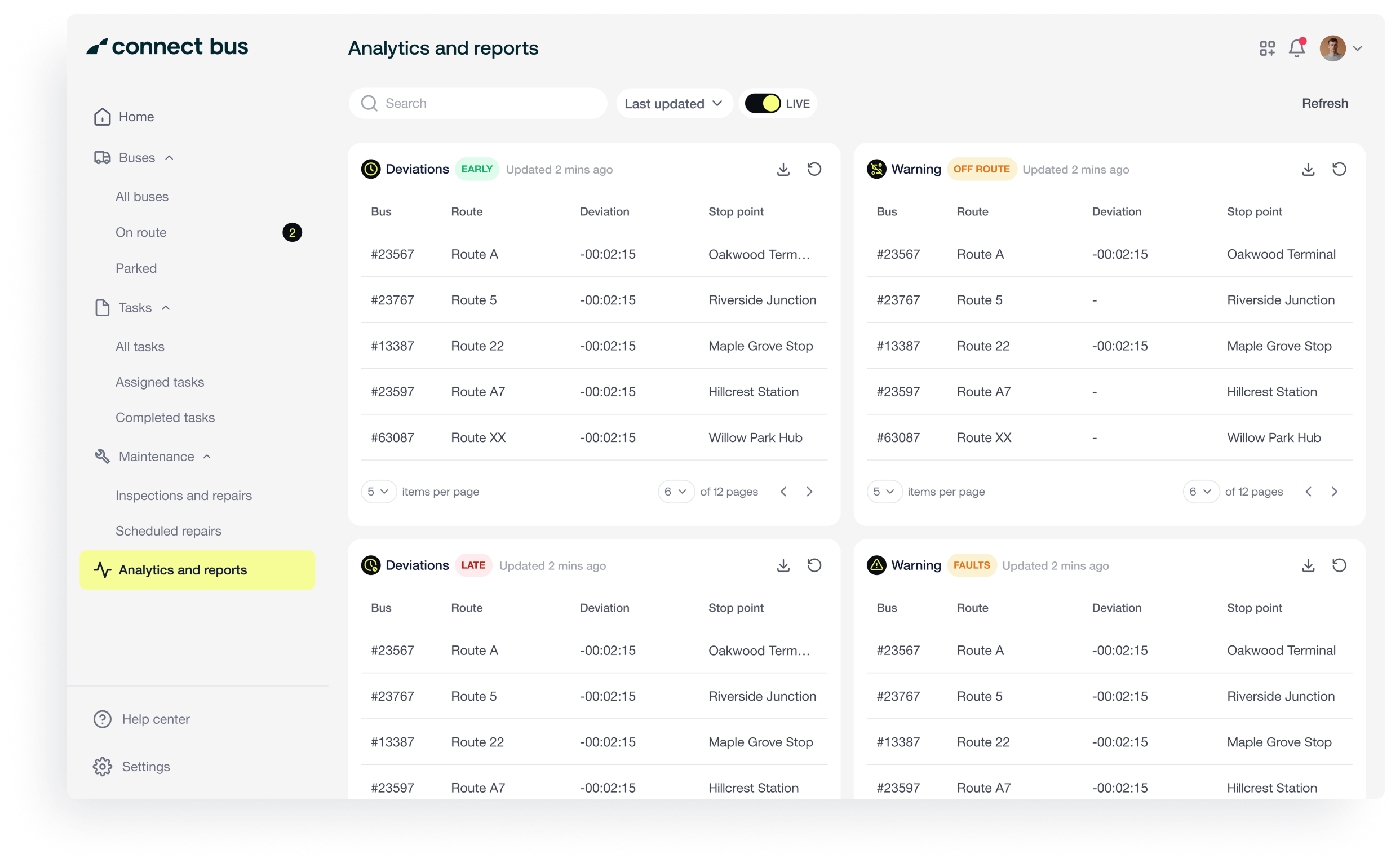Image resolution: width=1400 pixels, height=867 pixels.
Task: Click the OFF ROUTE status tag
Action: [x=981, y=169]
